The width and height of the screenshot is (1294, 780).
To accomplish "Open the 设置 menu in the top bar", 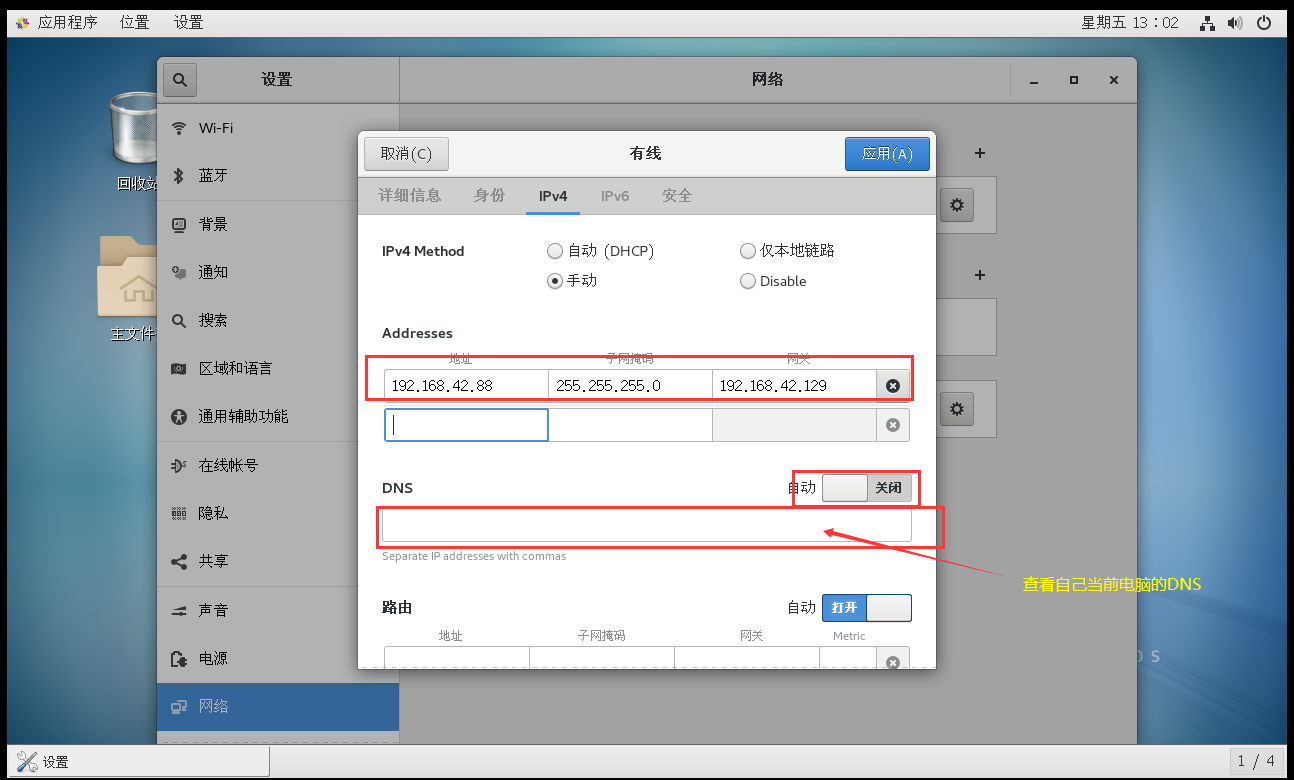I will (x=188, y=22).
